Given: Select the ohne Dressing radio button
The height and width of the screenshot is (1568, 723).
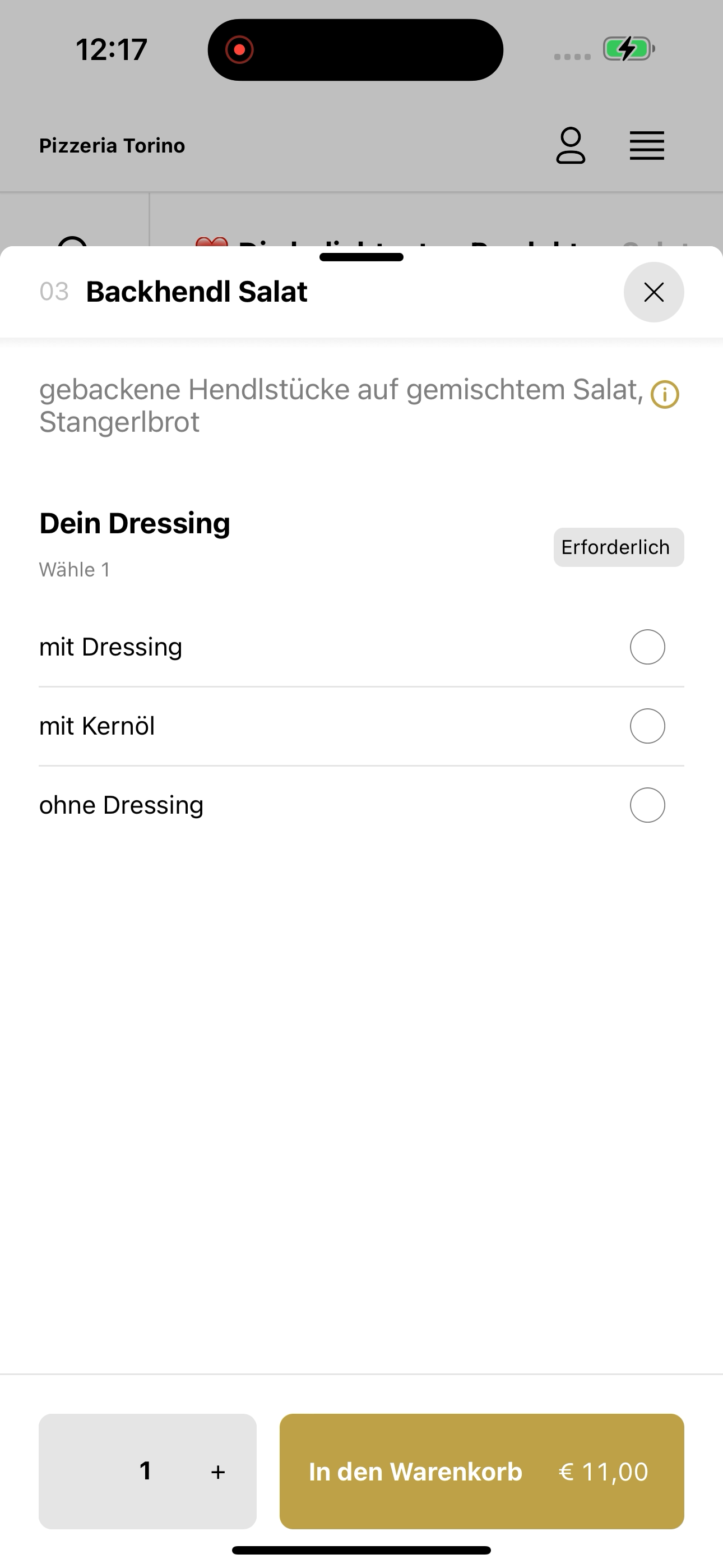Looking at the screenshot, I should (647, 805).
